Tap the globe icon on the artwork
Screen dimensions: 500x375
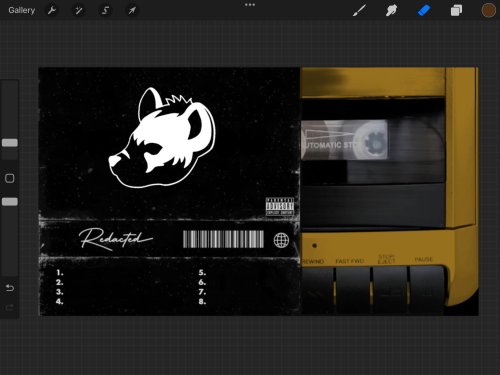(x=281, y=240)
